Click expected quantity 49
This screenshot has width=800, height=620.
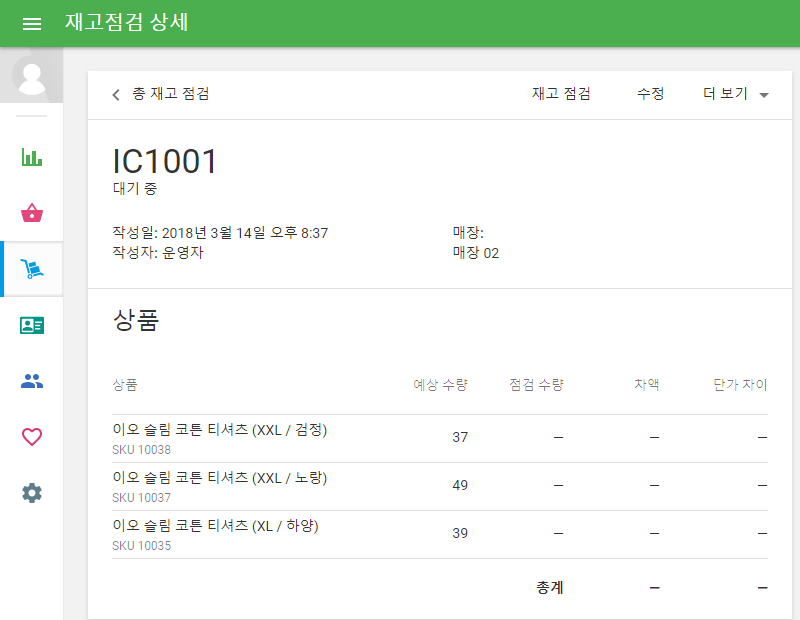460,485
